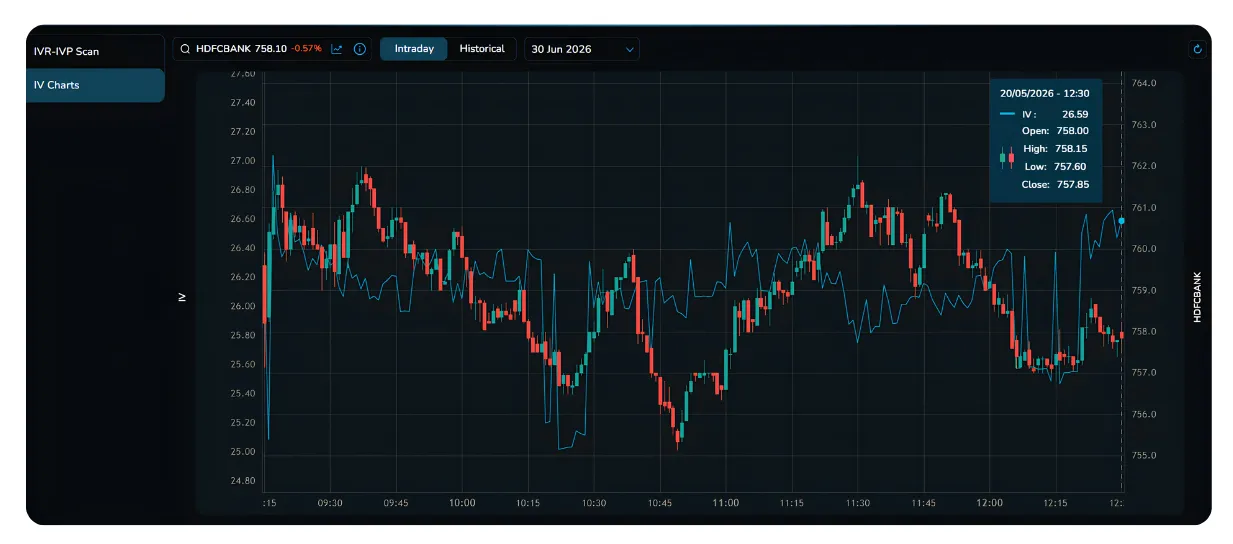Open the IVR-IVP Scan section
Image resolution: width=1233 pixels, height=544 pixels.
(95, 52)
